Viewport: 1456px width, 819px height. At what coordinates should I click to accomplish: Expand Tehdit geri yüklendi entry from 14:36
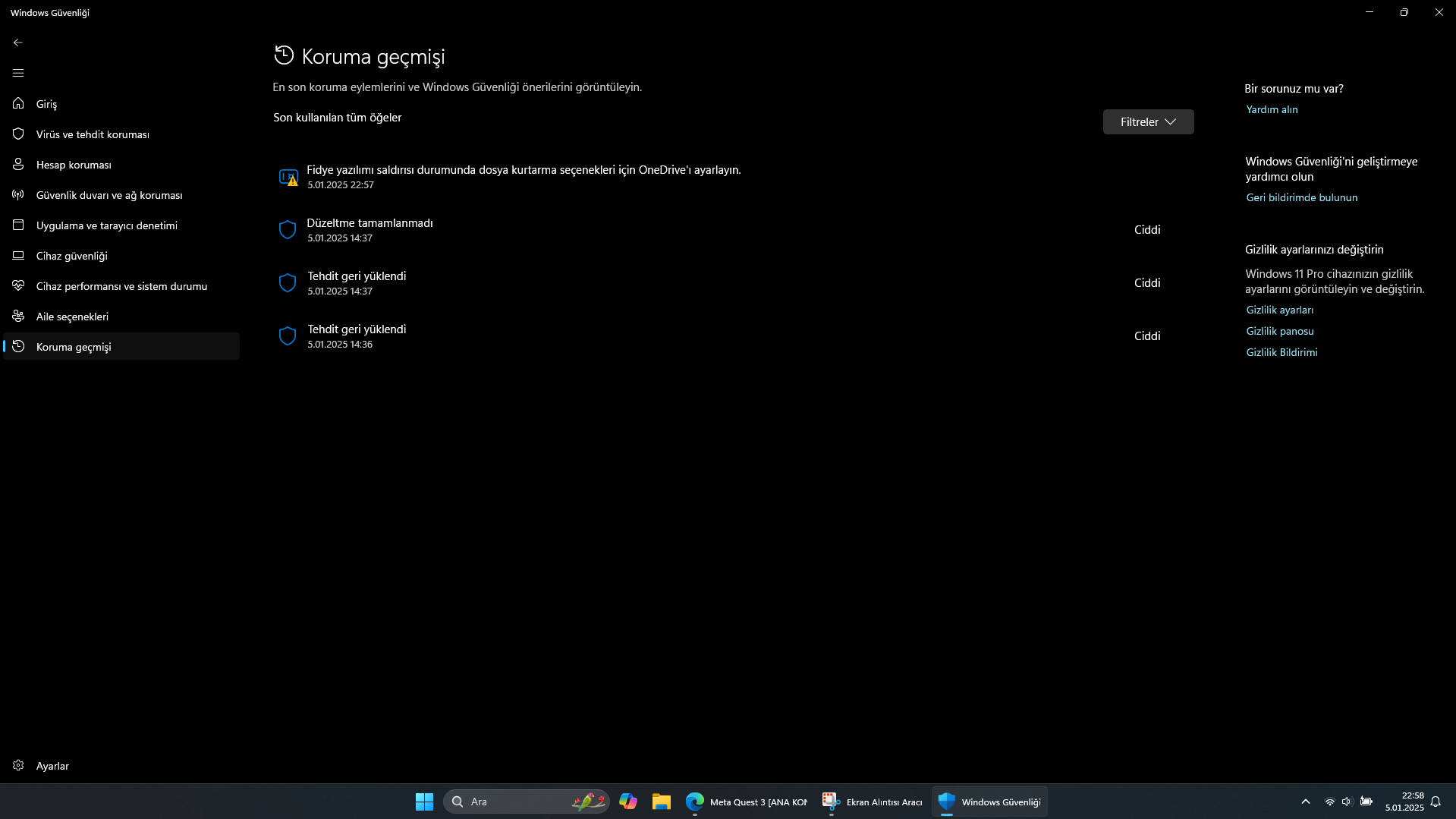click(x=357, y=336)
